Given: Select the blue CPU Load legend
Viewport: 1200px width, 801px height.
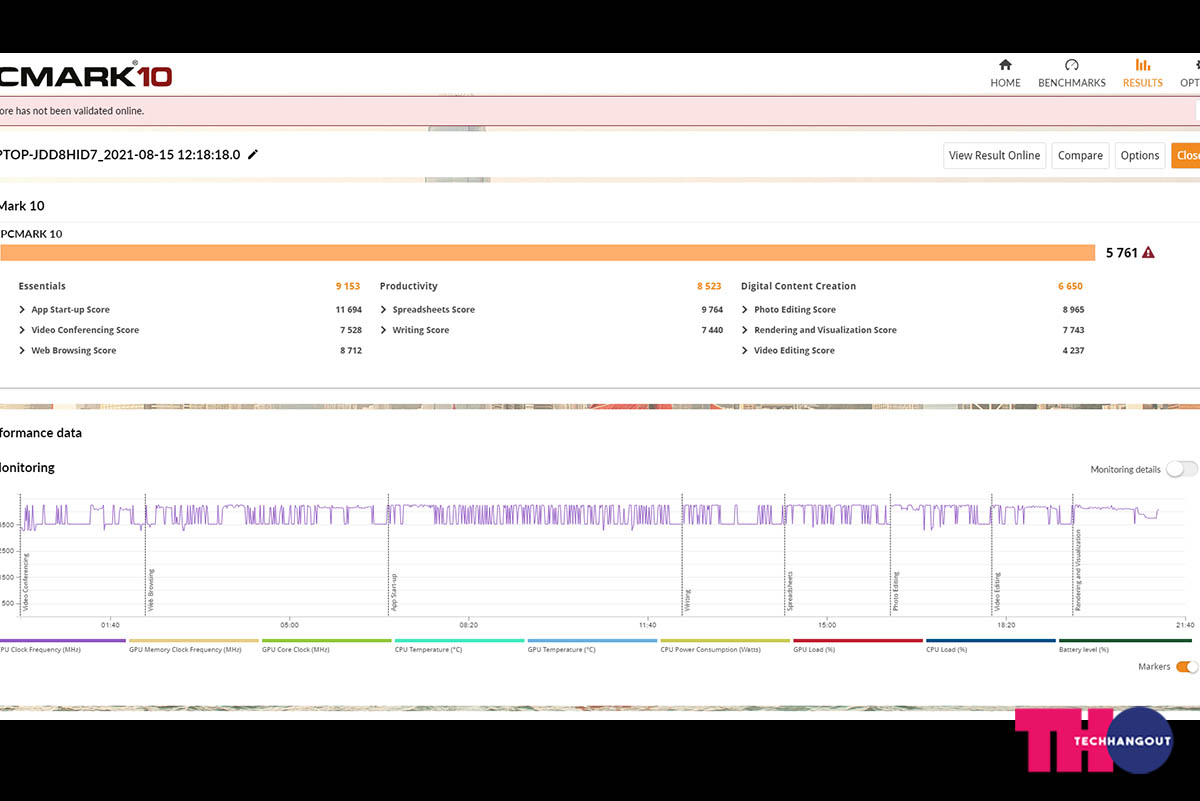Looking at the screenshot, I should pyautogui.click(x=991, y=645).
